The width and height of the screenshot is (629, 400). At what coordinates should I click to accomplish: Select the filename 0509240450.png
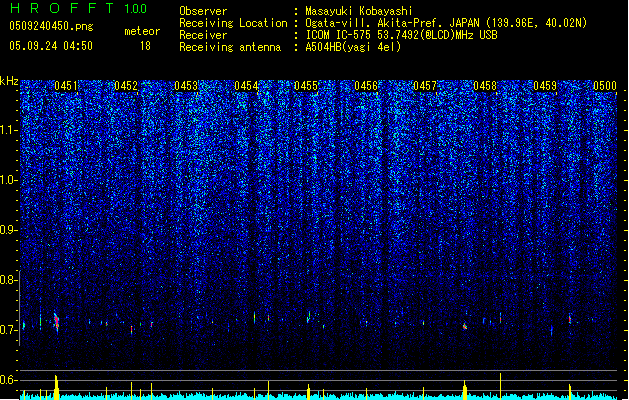click(x=51, y=26)
